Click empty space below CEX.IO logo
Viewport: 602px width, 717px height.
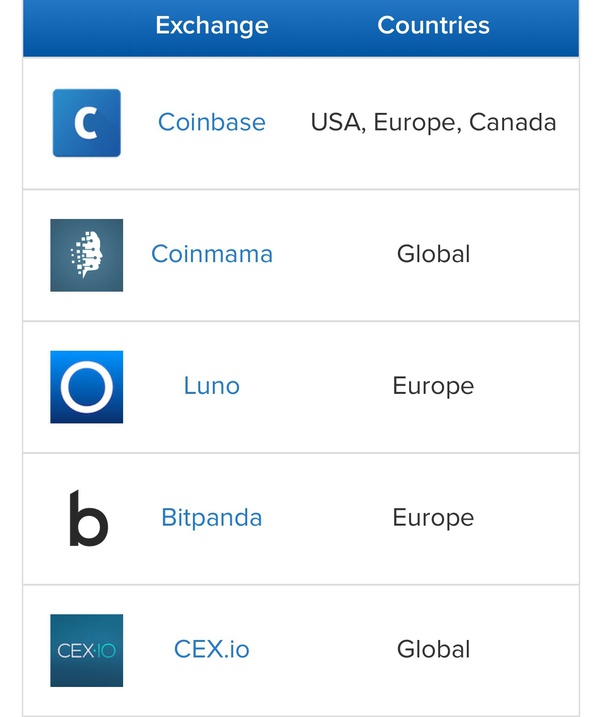click(87, 701)
